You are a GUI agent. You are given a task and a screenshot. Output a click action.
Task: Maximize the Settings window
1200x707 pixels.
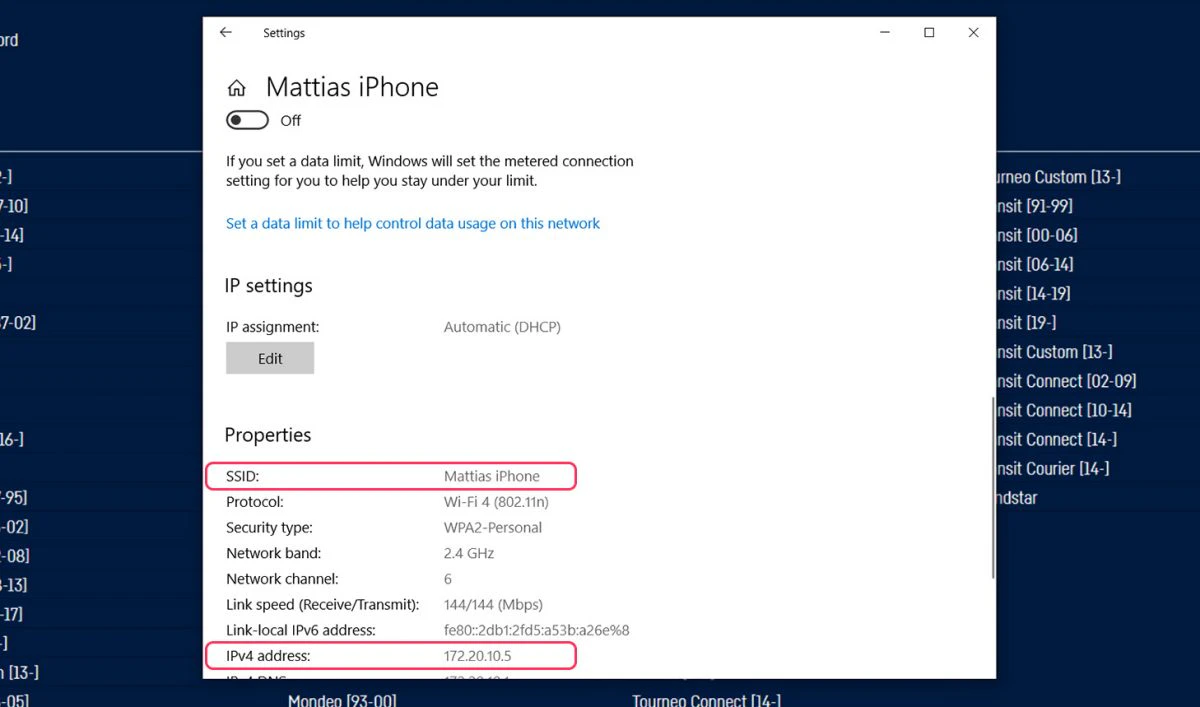929,33
